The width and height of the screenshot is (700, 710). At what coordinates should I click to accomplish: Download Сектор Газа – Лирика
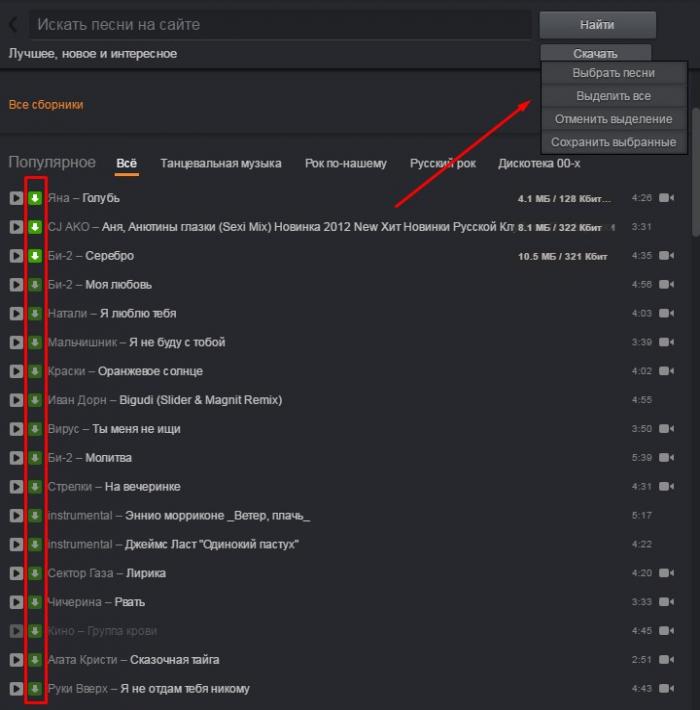[35, 574]
